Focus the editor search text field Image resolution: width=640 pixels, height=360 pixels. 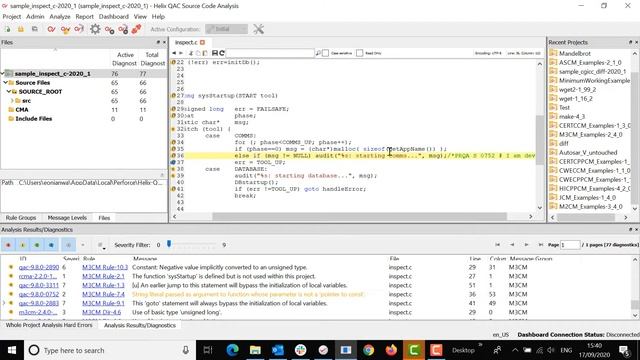coord(270,53)
